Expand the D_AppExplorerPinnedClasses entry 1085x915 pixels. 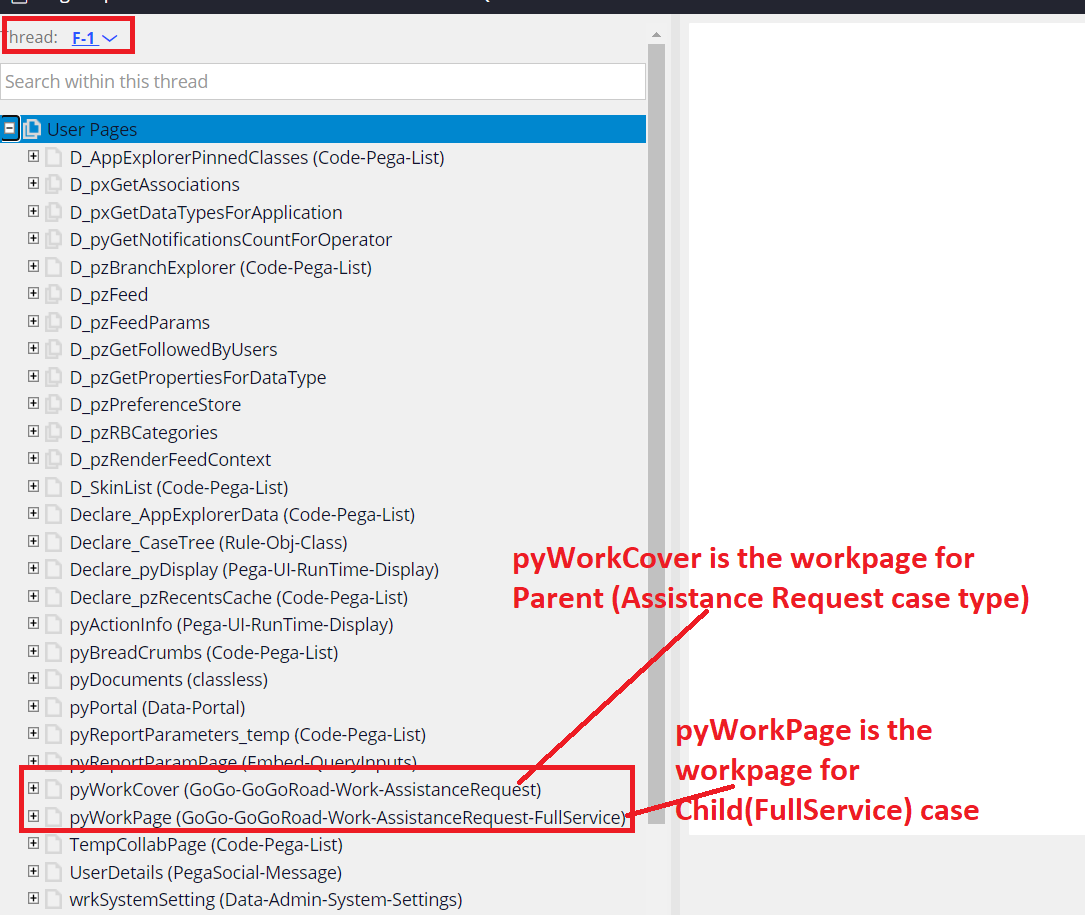(33, 157)
